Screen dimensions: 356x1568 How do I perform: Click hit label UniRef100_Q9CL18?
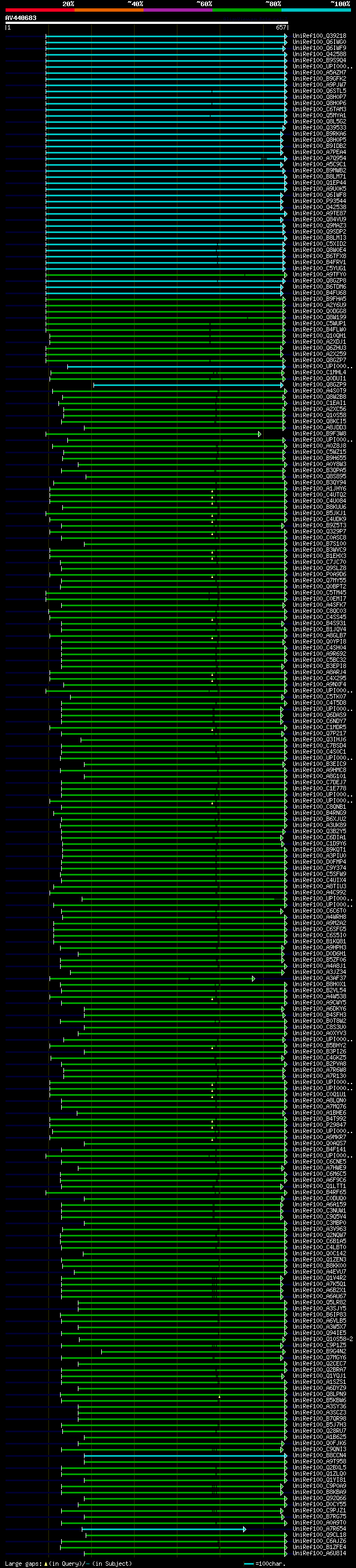319,1535
